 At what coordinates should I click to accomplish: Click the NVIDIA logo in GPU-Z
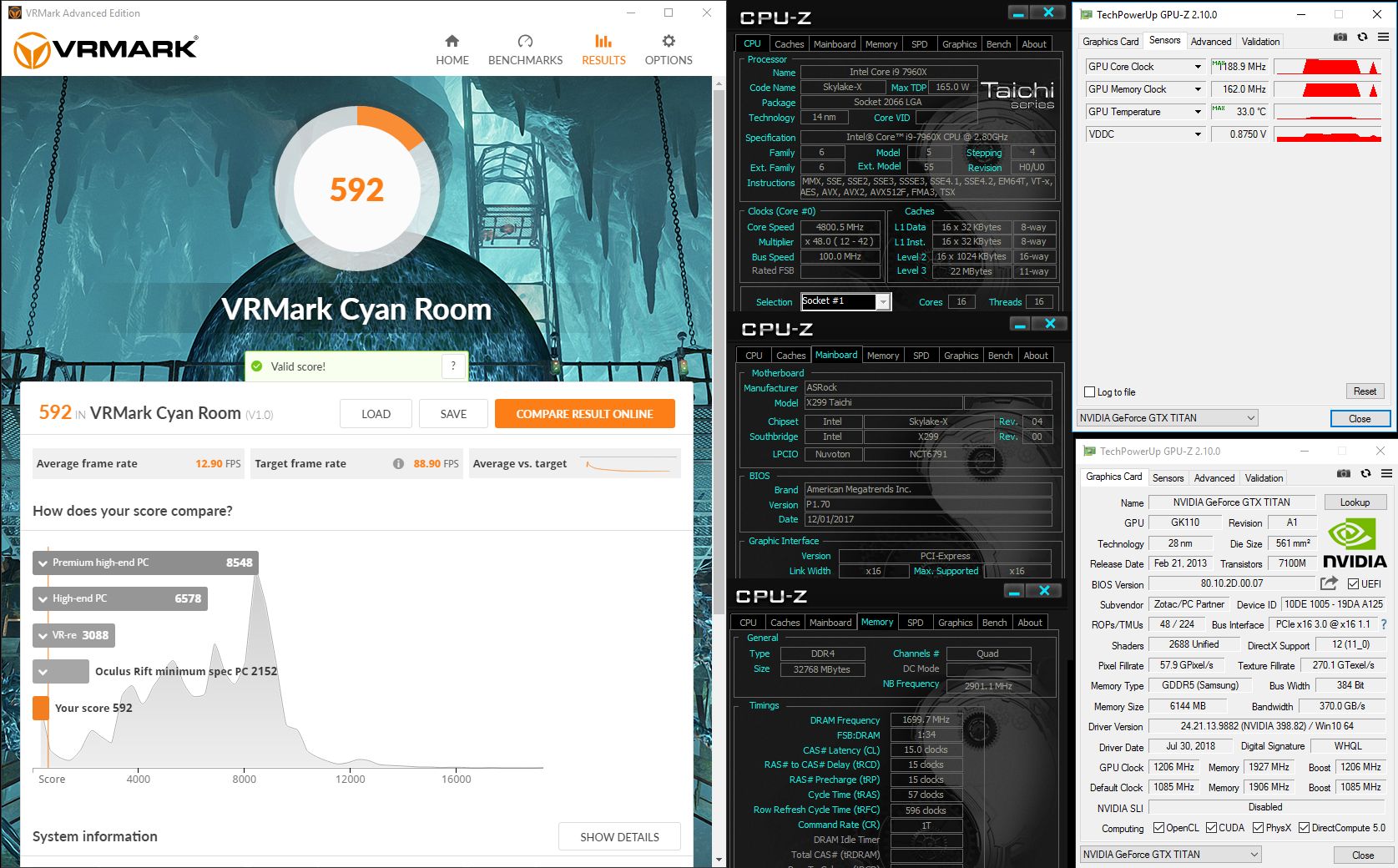[1355, 544]
